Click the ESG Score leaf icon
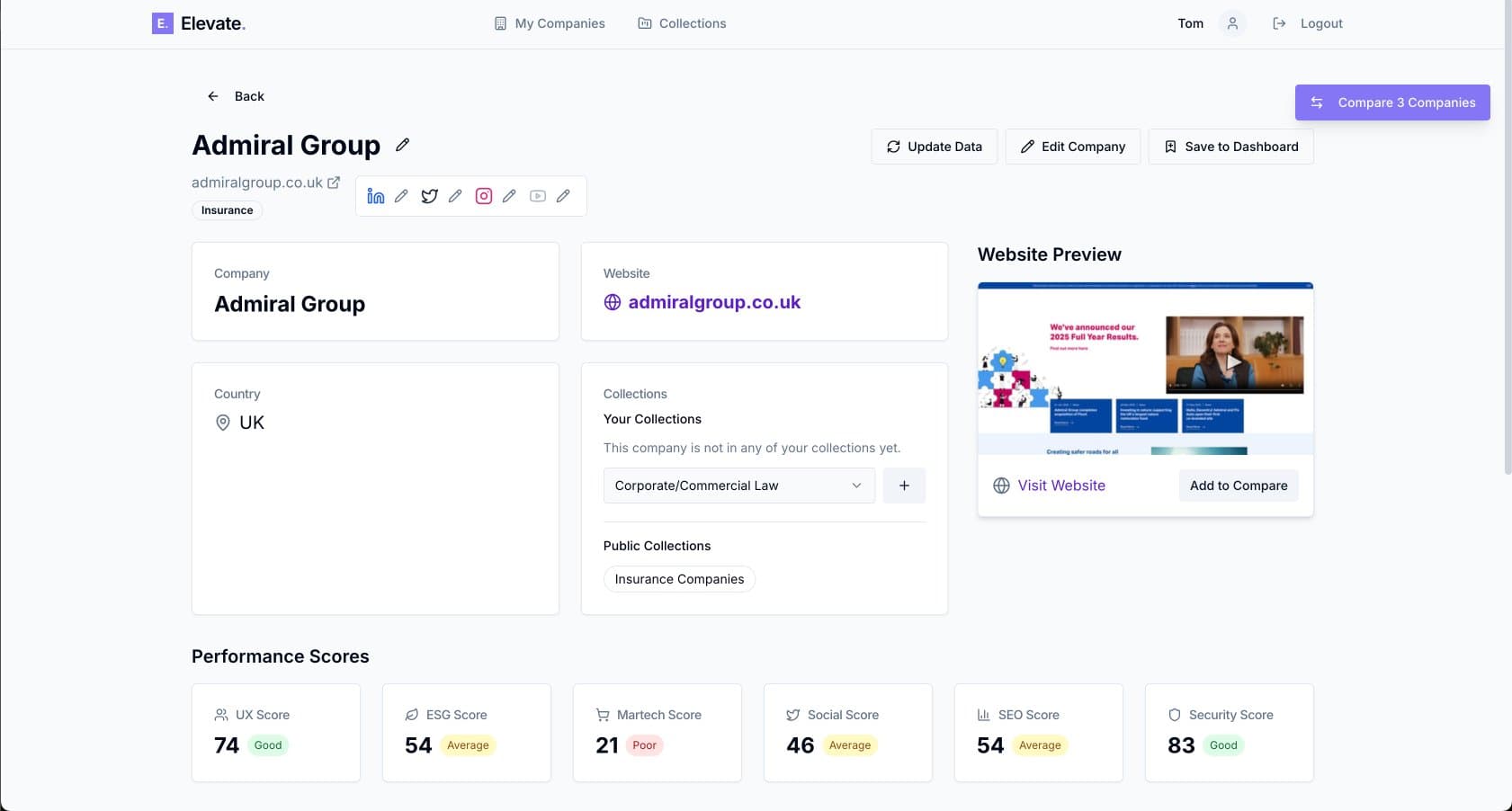Image resolution: width=1512 pixels, height=811 pixels. 412,715
